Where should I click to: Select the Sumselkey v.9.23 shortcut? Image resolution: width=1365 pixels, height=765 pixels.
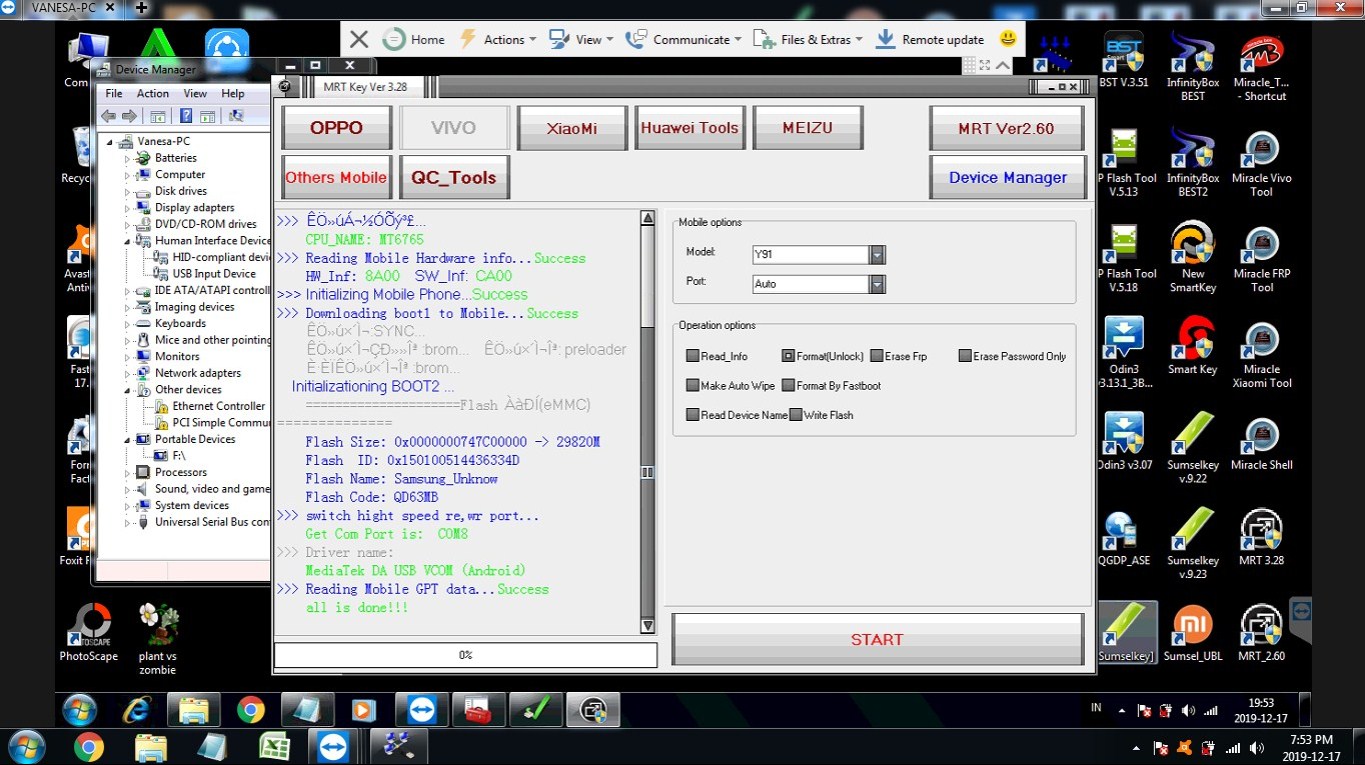click(x=1193, y=544)
